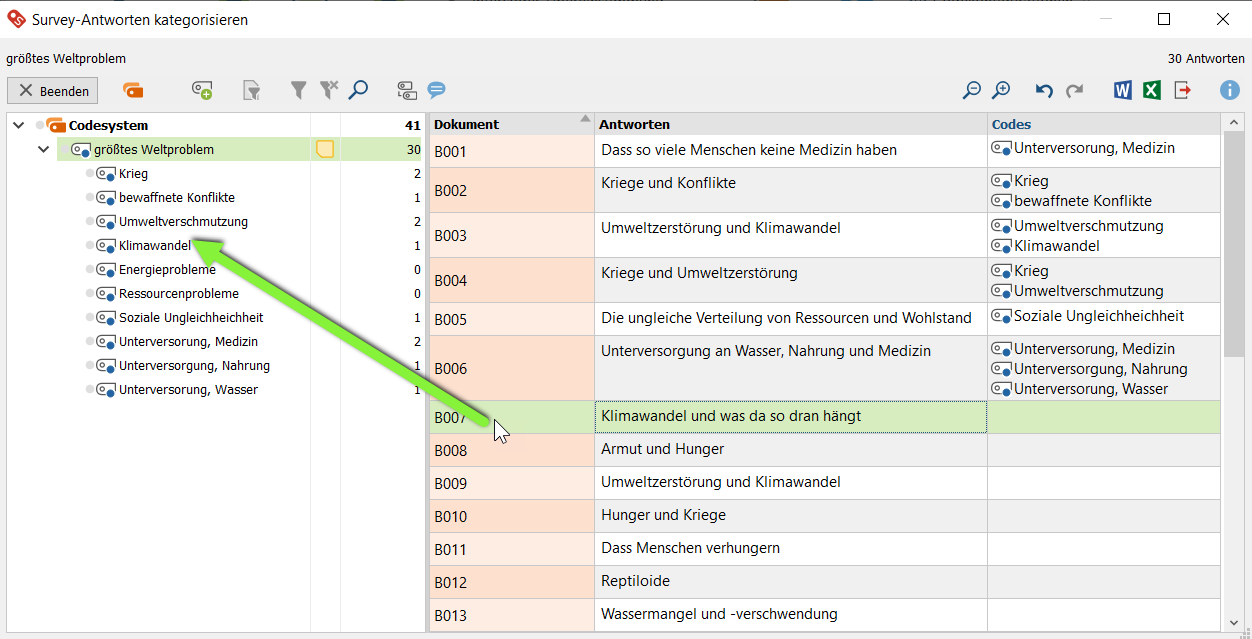Image resolution: width=1252 pixels, height=639 pixels.
Task: Click the export icon with red arrow
Action: tap(1183, 91)
